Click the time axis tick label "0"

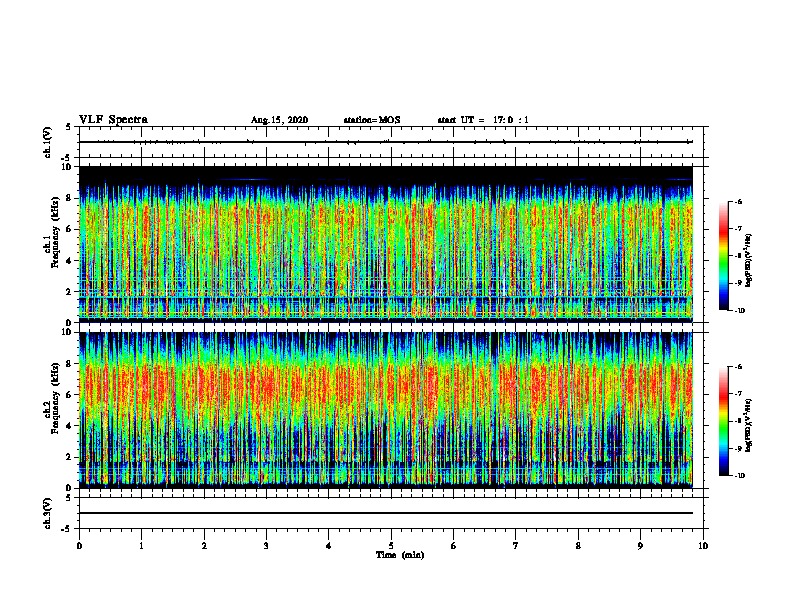click(x=79, y=546)
